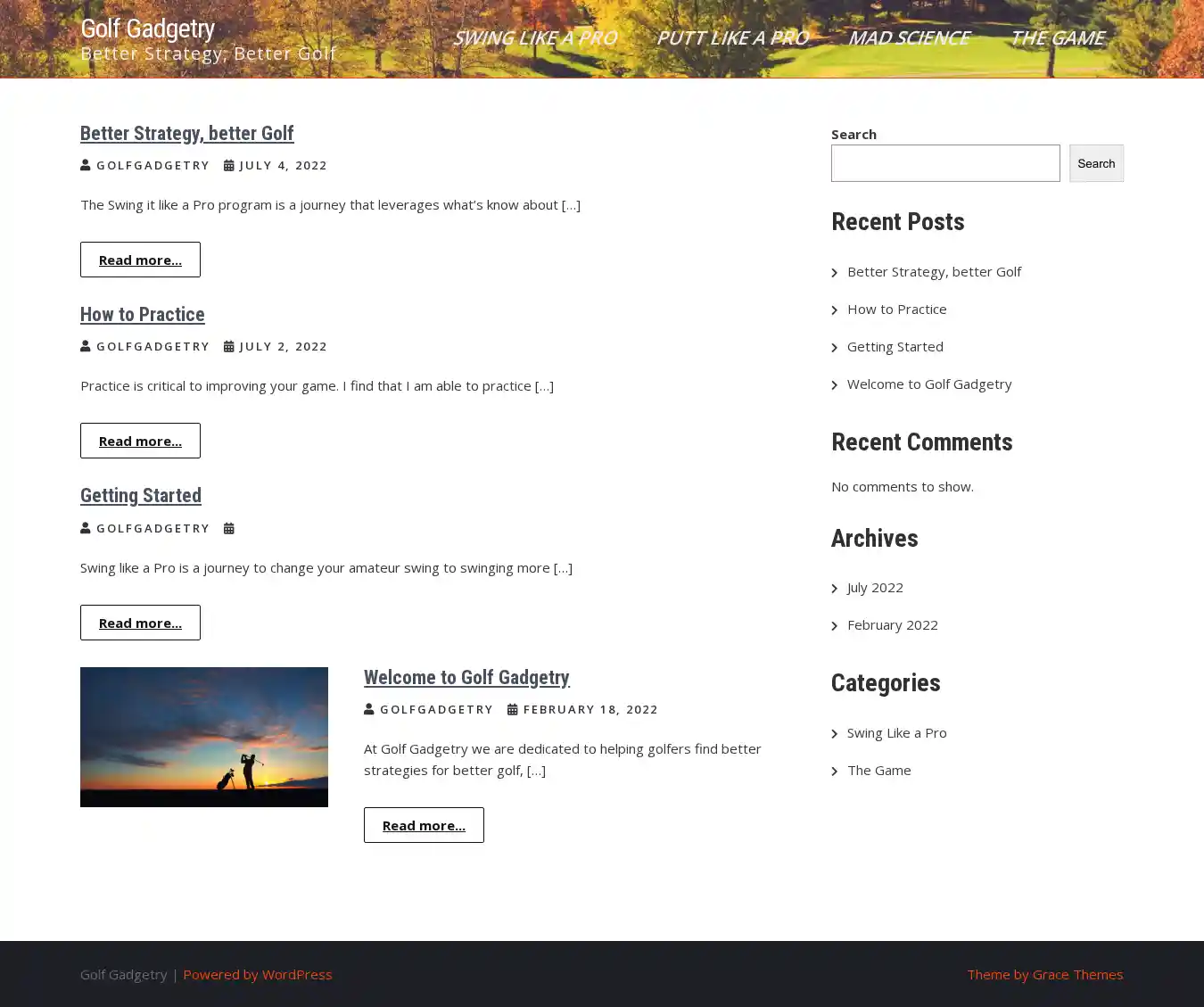Read more of the How to Practice post
The width and height of the screenshot is (1204, 1007).
coord(140,441)
